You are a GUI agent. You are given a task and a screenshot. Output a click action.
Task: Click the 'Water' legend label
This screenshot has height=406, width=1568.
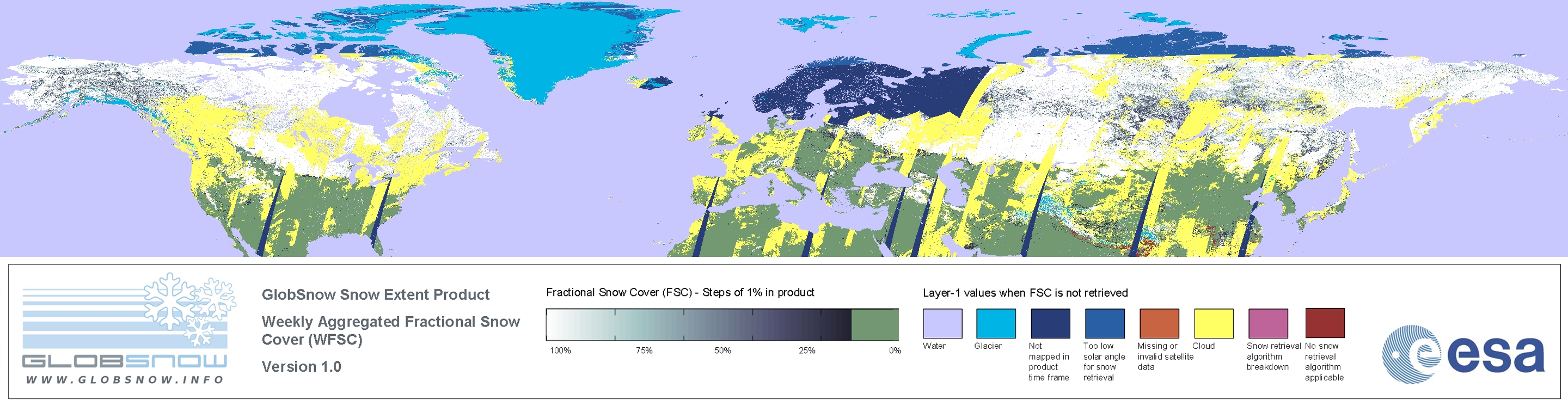934,346
